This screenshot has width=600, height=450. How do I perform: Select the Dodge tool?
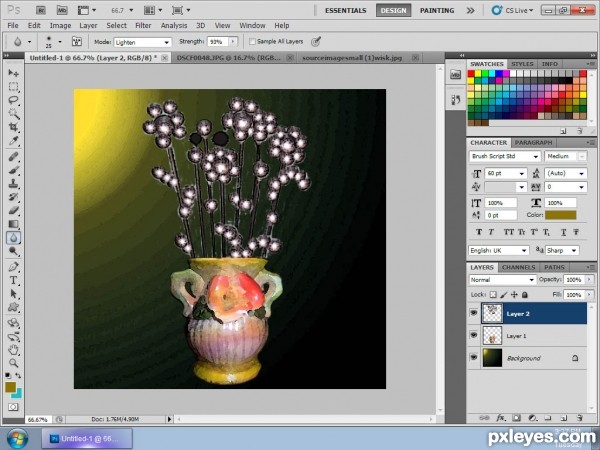coord(13,251)
